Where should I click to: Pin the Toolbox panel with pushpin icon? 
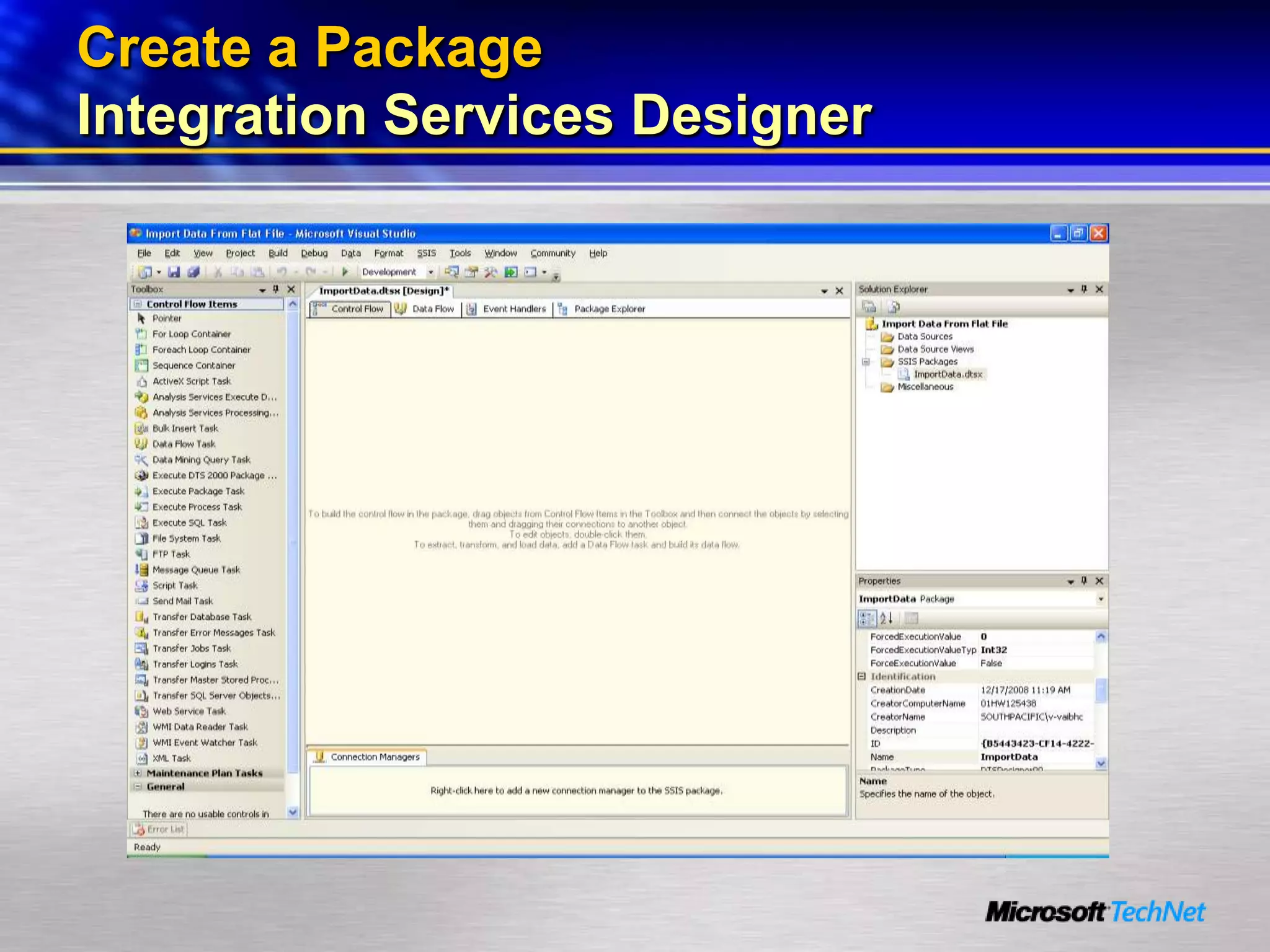[276, 289]
